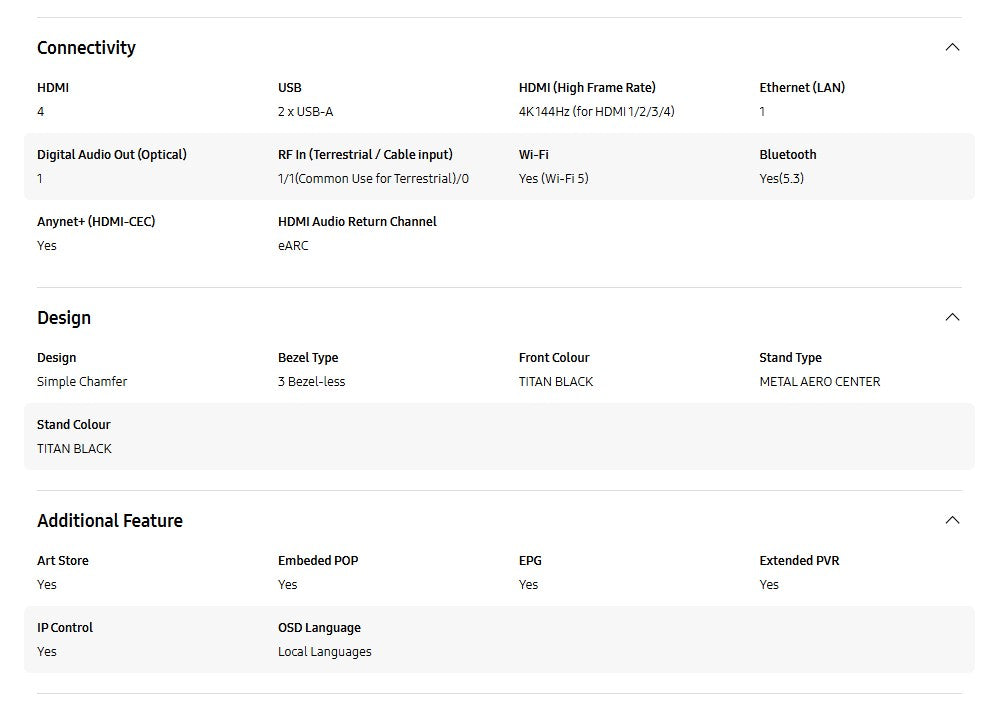Click the Anynet+ (HDMI-CEC) label
Screen dimensions: 992x704
[x=96, y=222]
